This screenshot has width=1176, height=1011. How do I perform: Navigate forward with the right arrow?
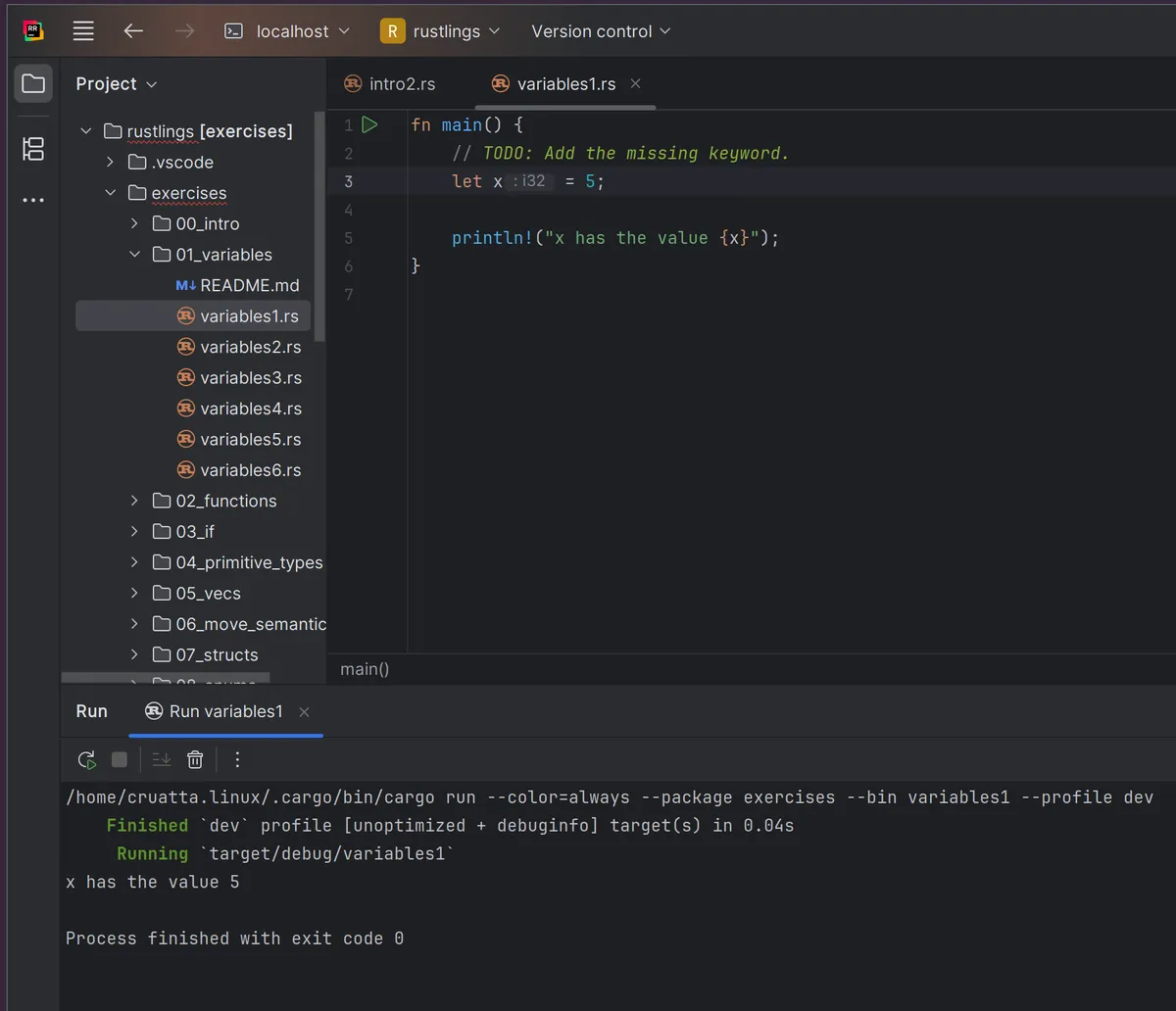(x=184, y=31)
